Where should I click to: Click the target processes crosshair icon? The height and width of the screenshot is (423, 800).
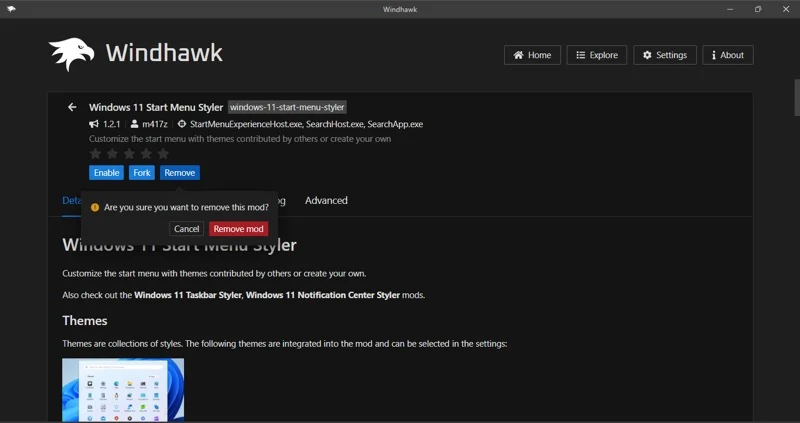[x=182, y=124]
